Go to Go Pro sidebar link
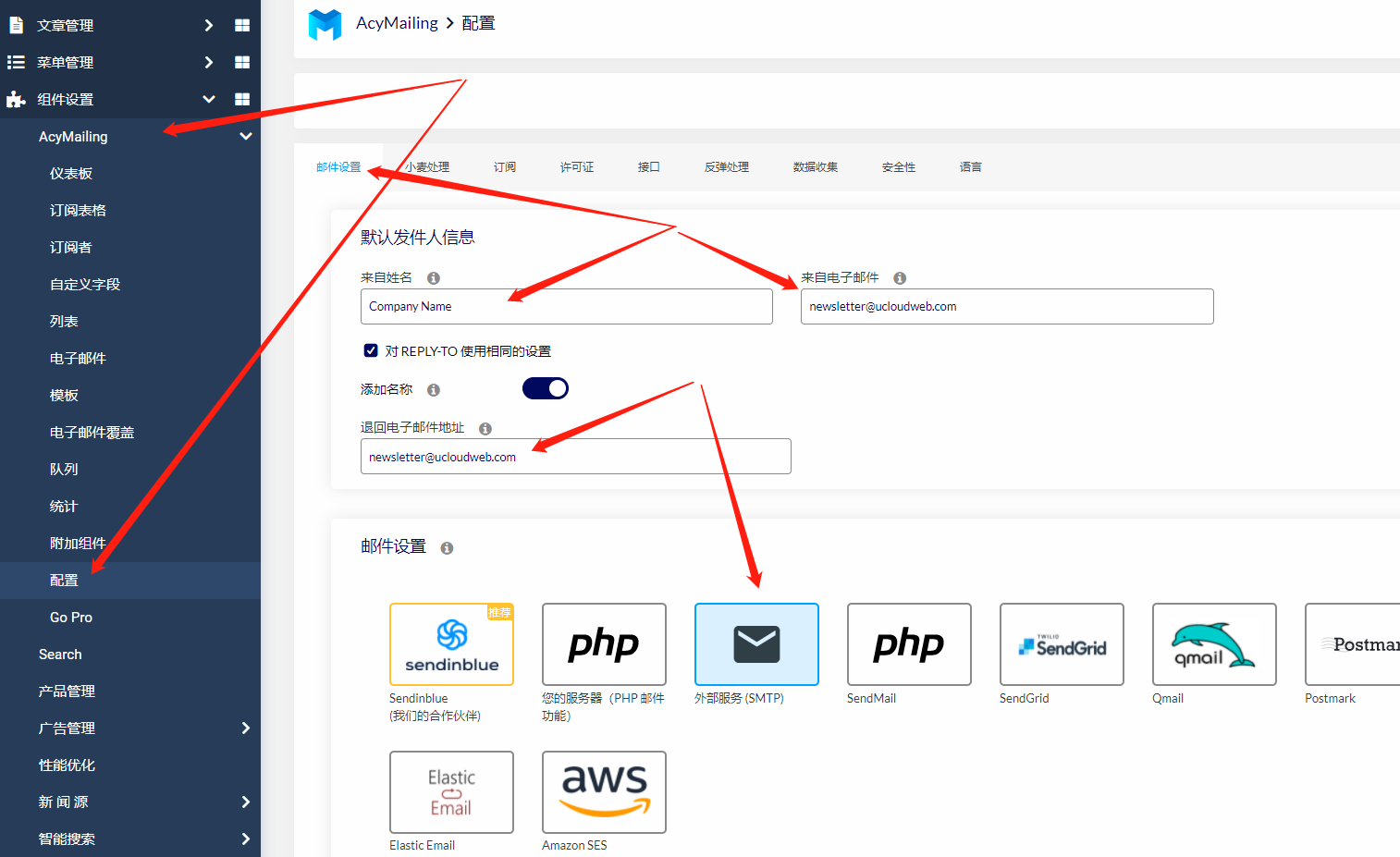Screen dimensions: 1400x857 pyautogui.click(x=71, y=617)
